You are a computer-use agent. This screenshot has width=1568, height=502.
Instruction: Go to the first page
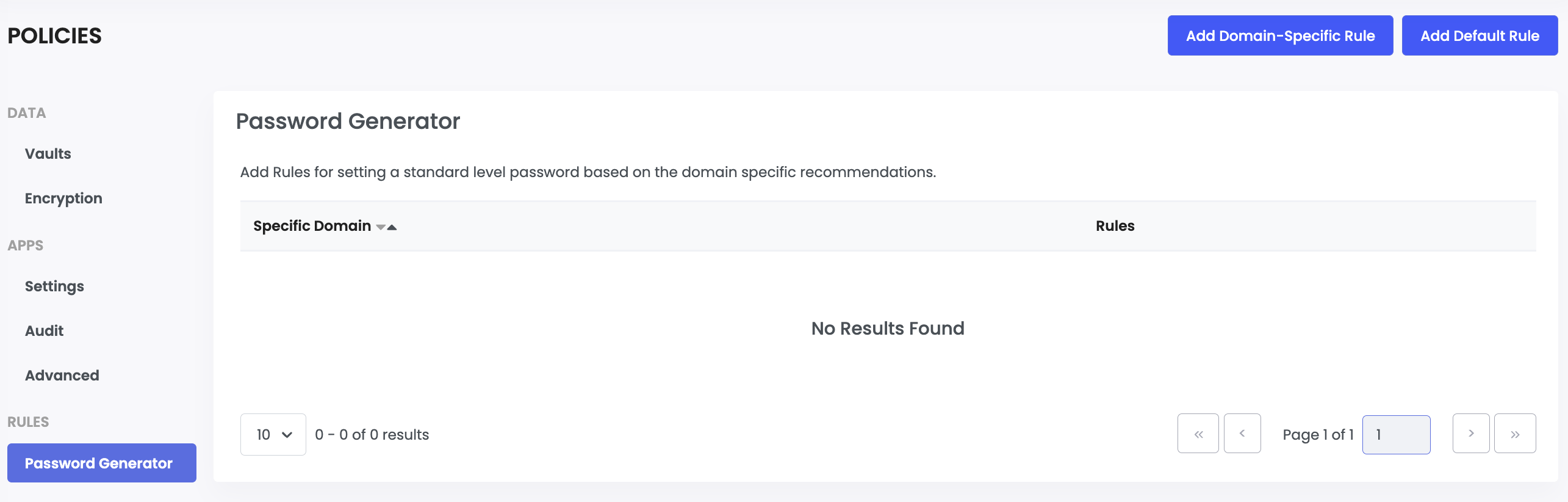coord(1198,434)
